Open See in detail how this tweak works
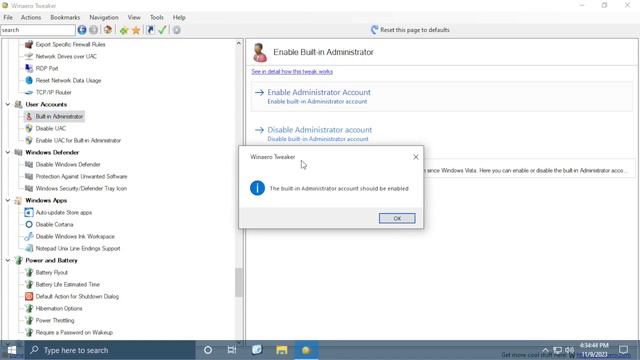 tap(292, 71)
